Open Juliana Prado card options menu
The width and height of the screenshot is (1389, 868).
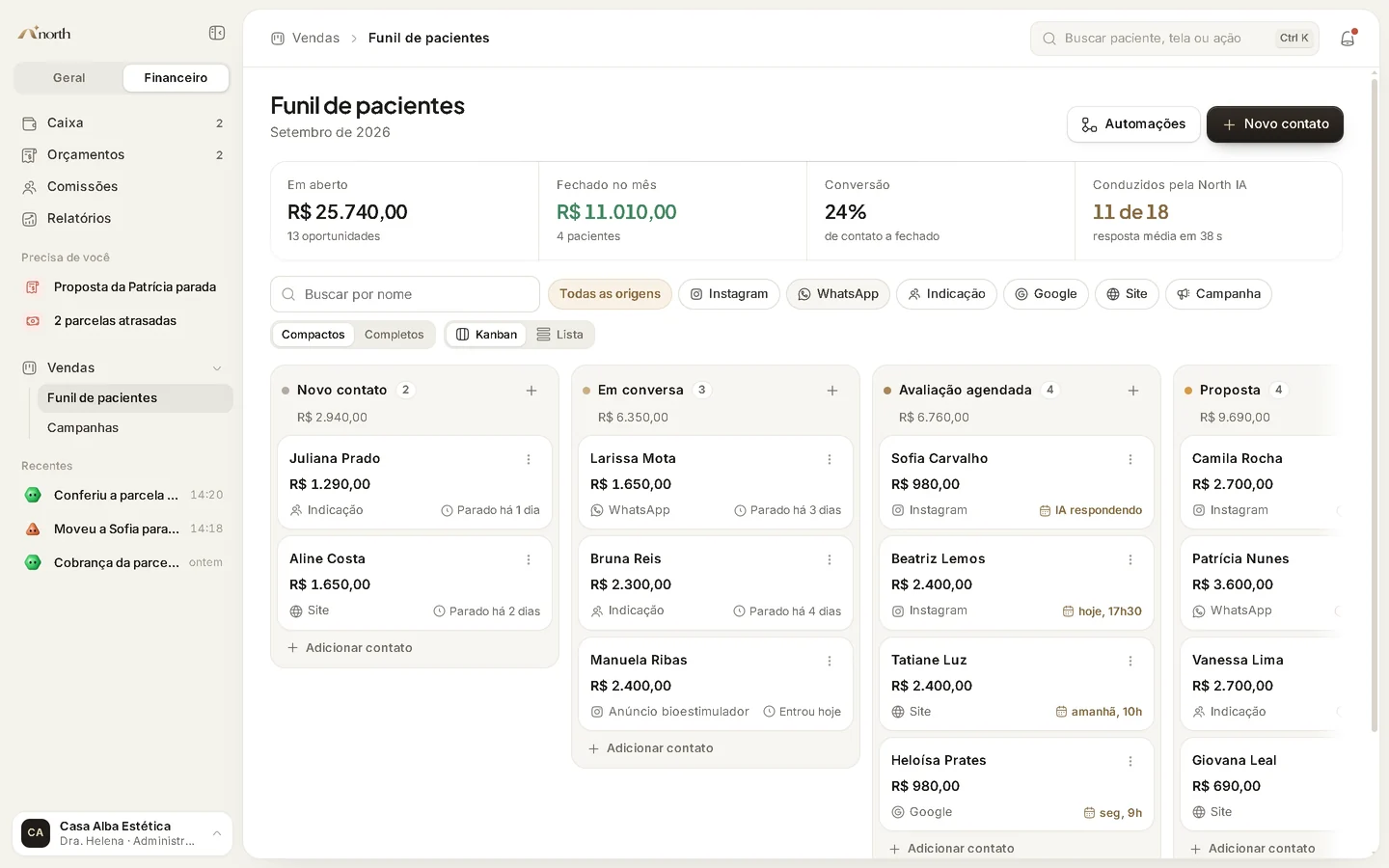pos(529,459)
